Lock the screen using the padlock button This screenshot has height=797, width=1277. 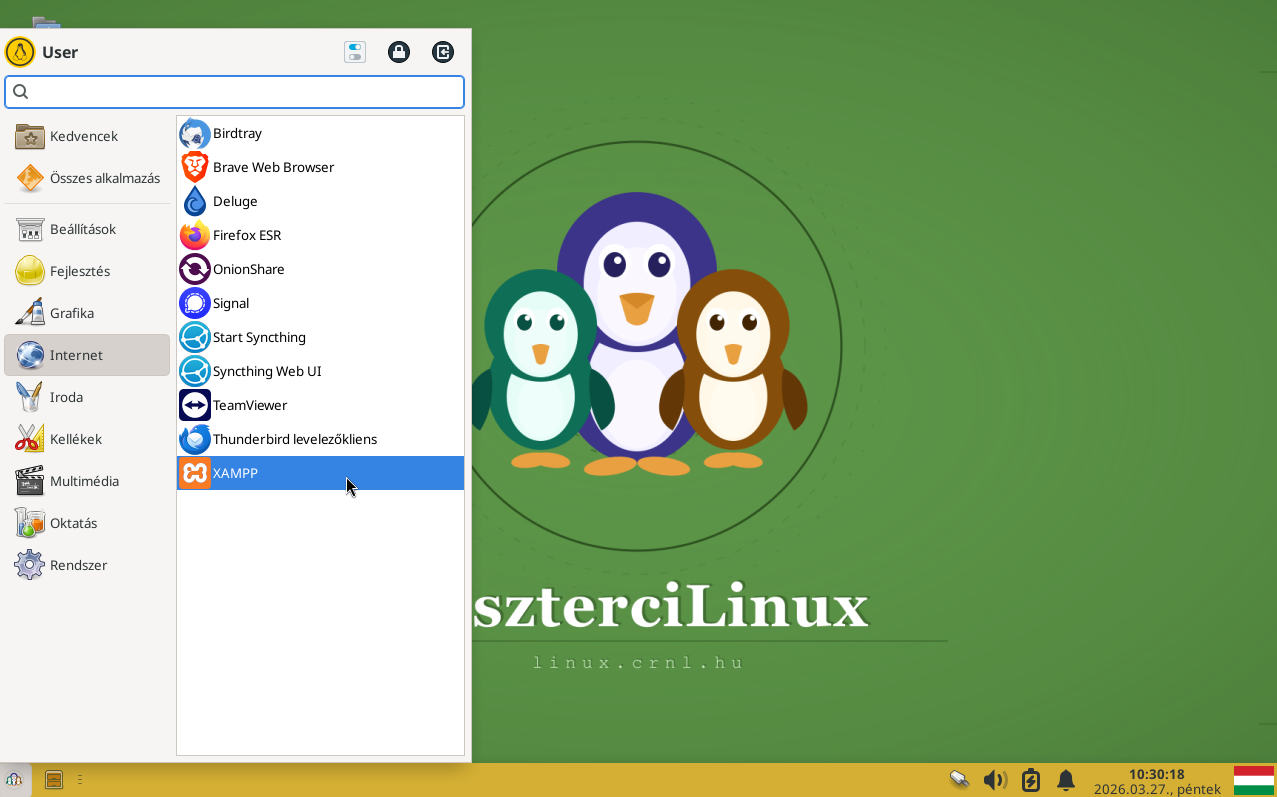point(399,52)
